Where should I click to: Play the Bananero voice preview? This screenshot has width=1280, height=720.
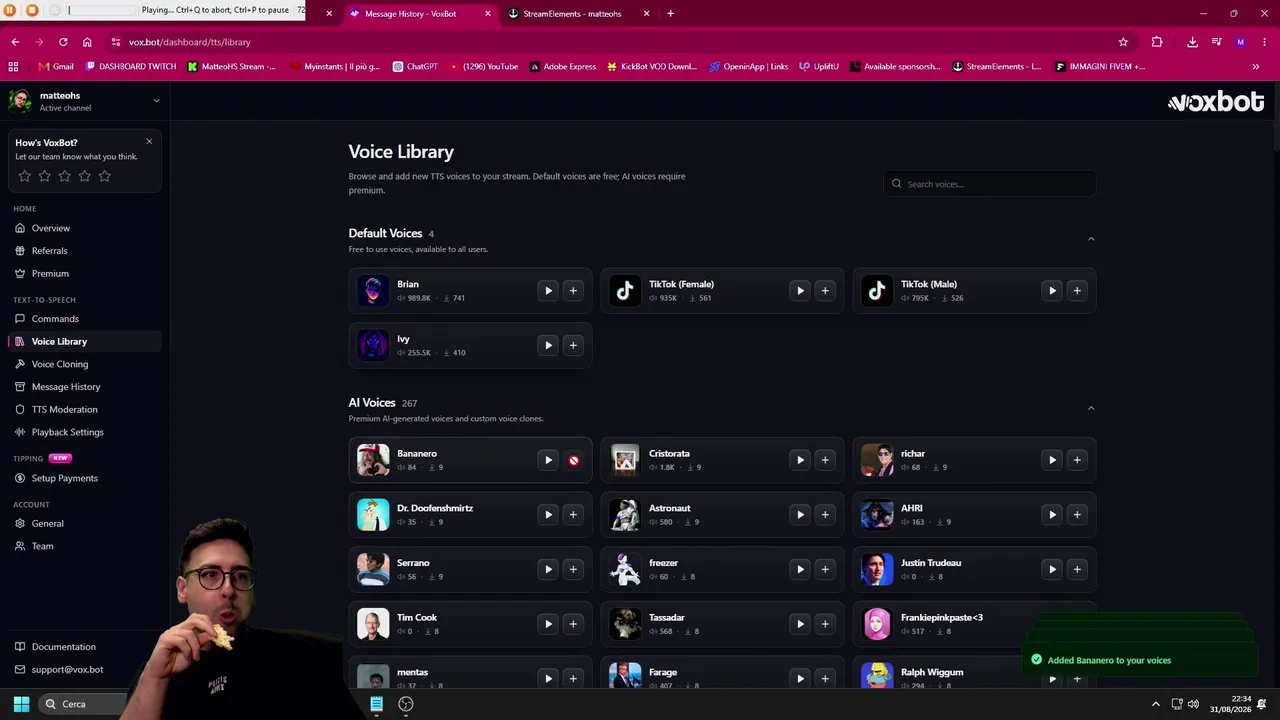coord(548,460)
